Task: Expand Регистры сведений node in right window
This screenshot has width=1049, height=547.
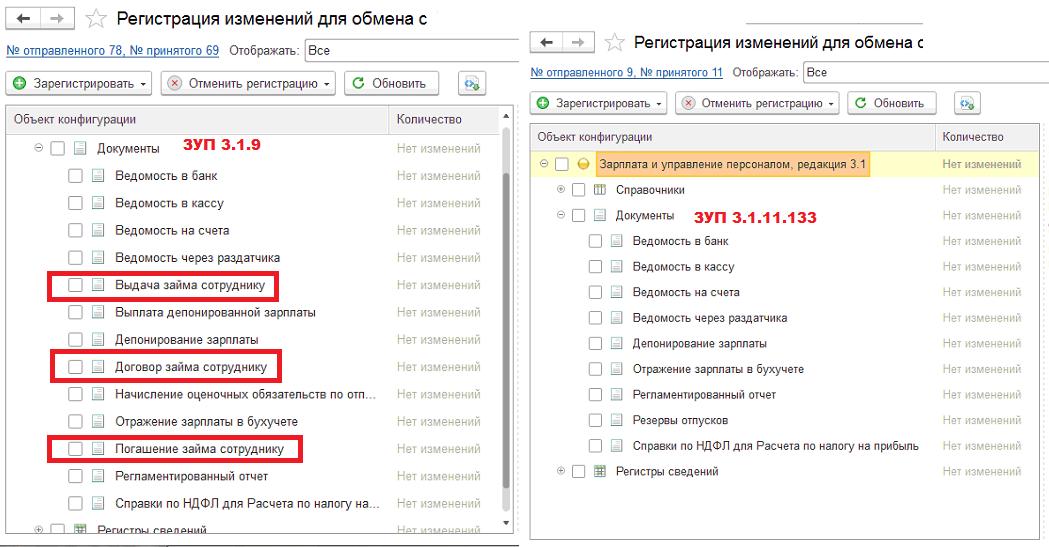Action: [x=561, y=471]
